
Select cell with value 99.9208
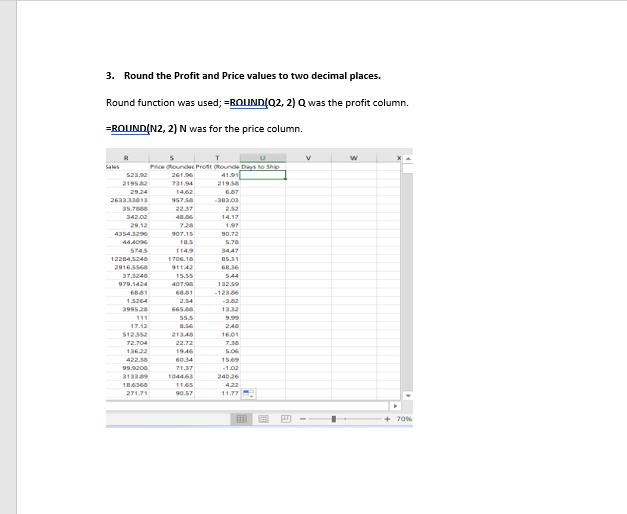pos(128,368)
